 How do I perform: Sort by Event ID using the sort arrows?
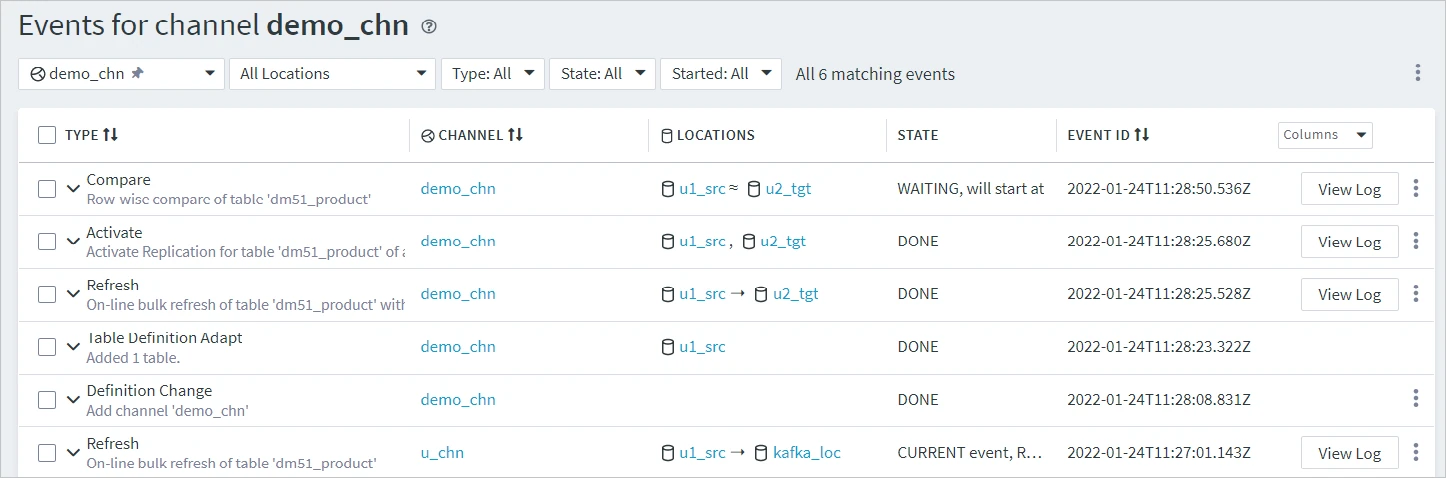tap(1142, 135)
